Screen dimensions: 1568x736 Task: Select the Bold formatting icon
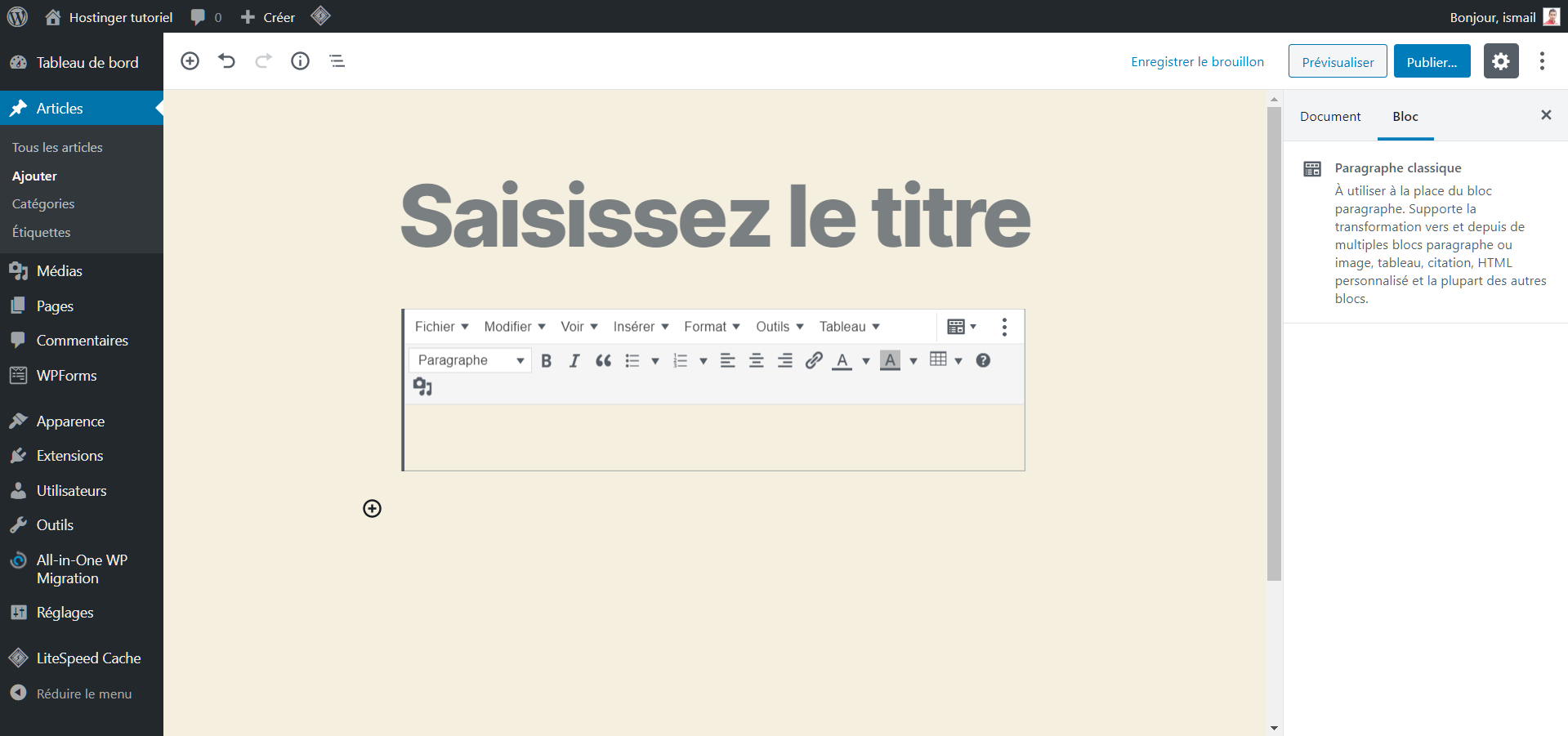(546, 360)
